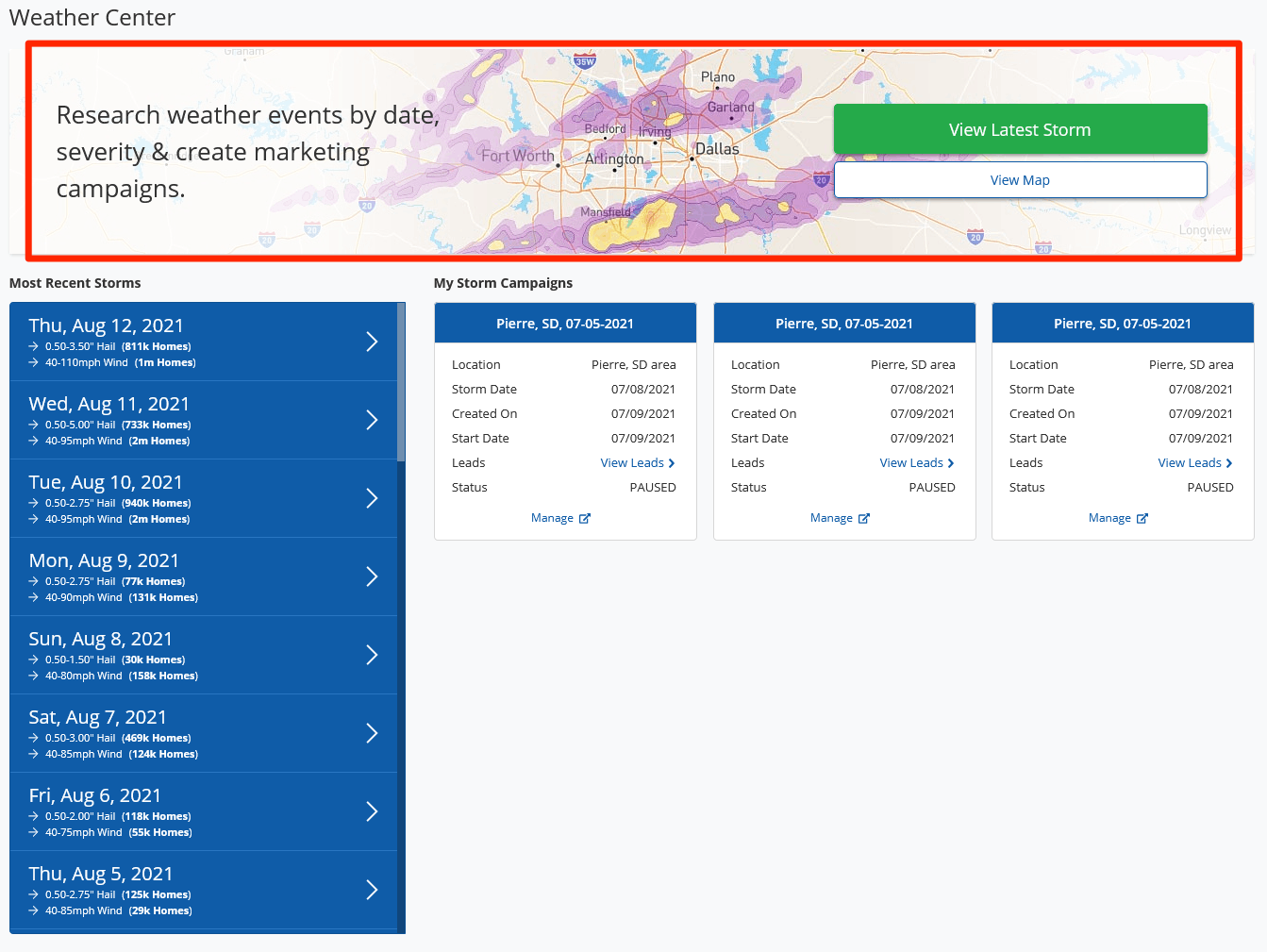
Task: Expand the Wed, Aug 11, 2021 storm chevron
Action: click(372, 420)
